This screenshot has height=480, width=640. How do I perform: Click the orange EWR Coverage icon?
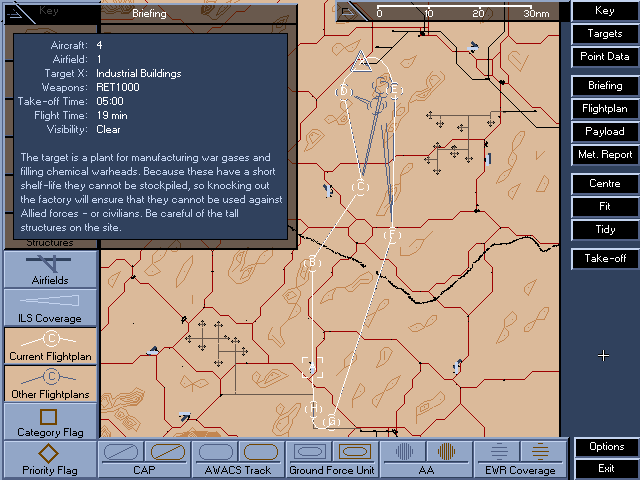click(x=541, y=452)
